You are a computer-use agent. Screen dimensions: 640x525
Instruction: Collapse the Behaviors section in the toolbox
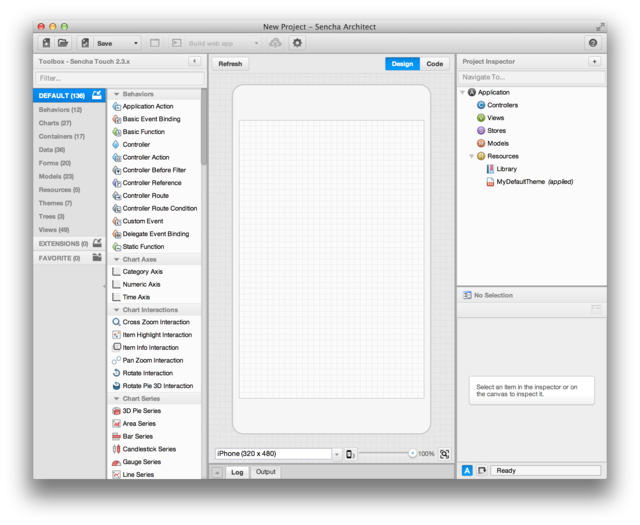(x=116, y=94)
